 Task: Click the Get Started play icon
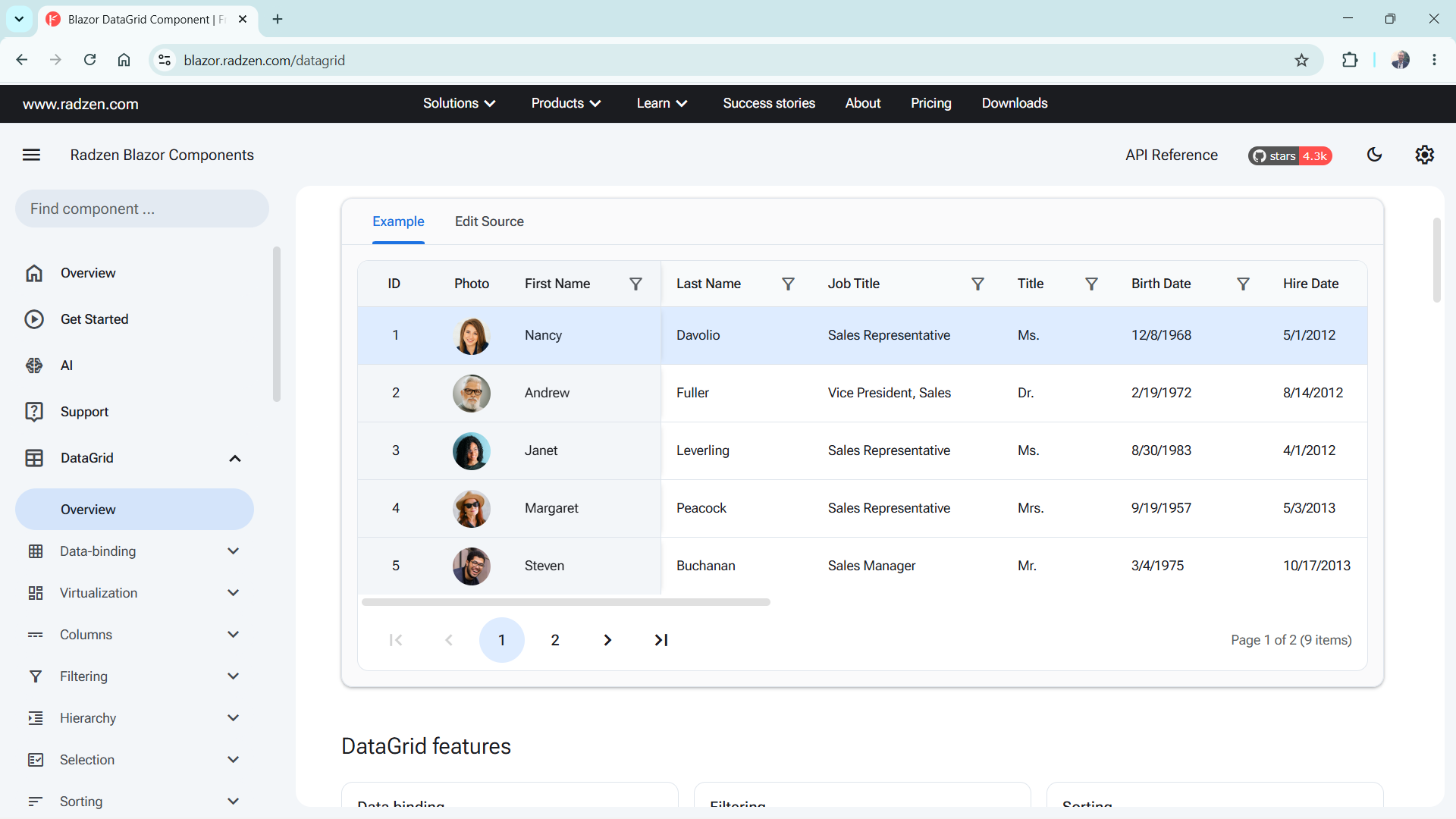34,319
